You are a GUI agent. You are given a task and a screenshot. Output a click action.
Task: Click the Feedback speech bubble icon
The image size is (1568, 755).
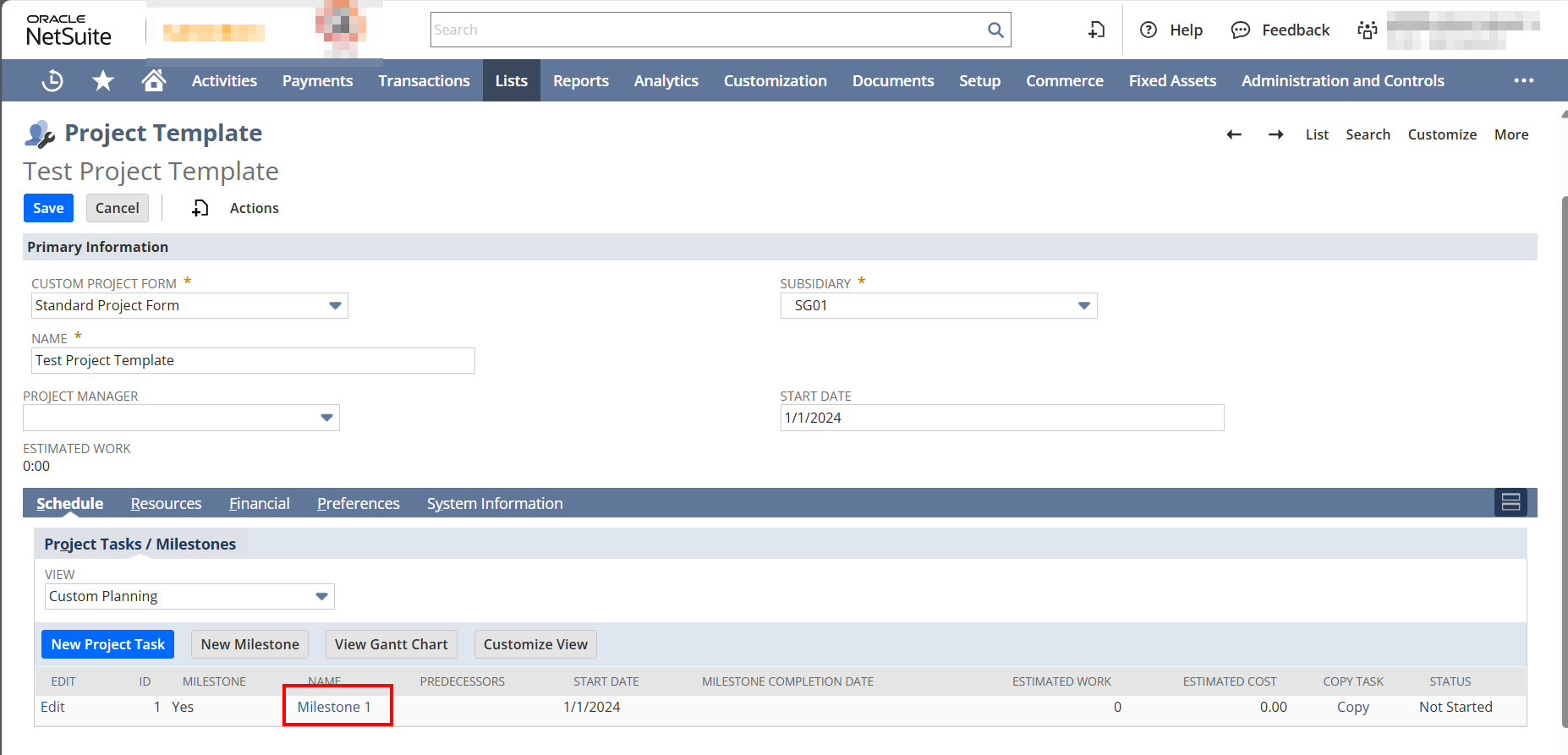point(1240,30)
